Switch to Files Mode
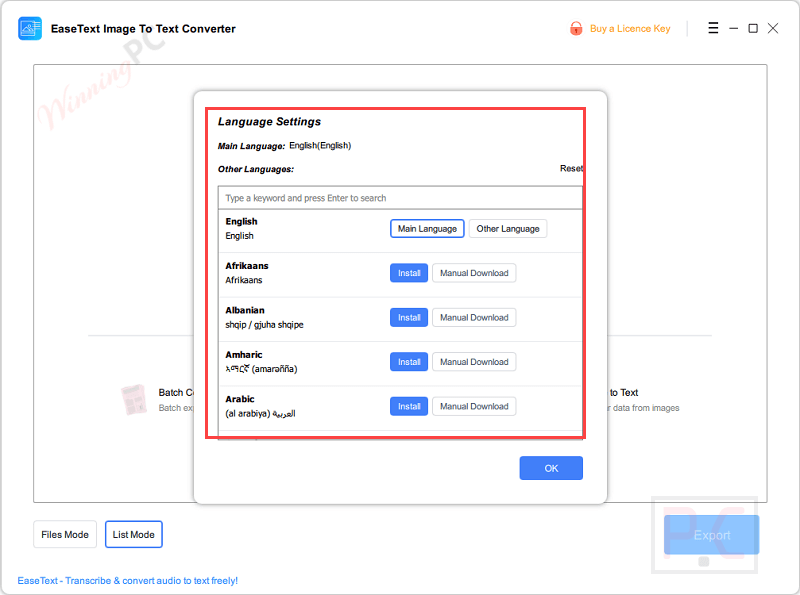 click(64, 534)
